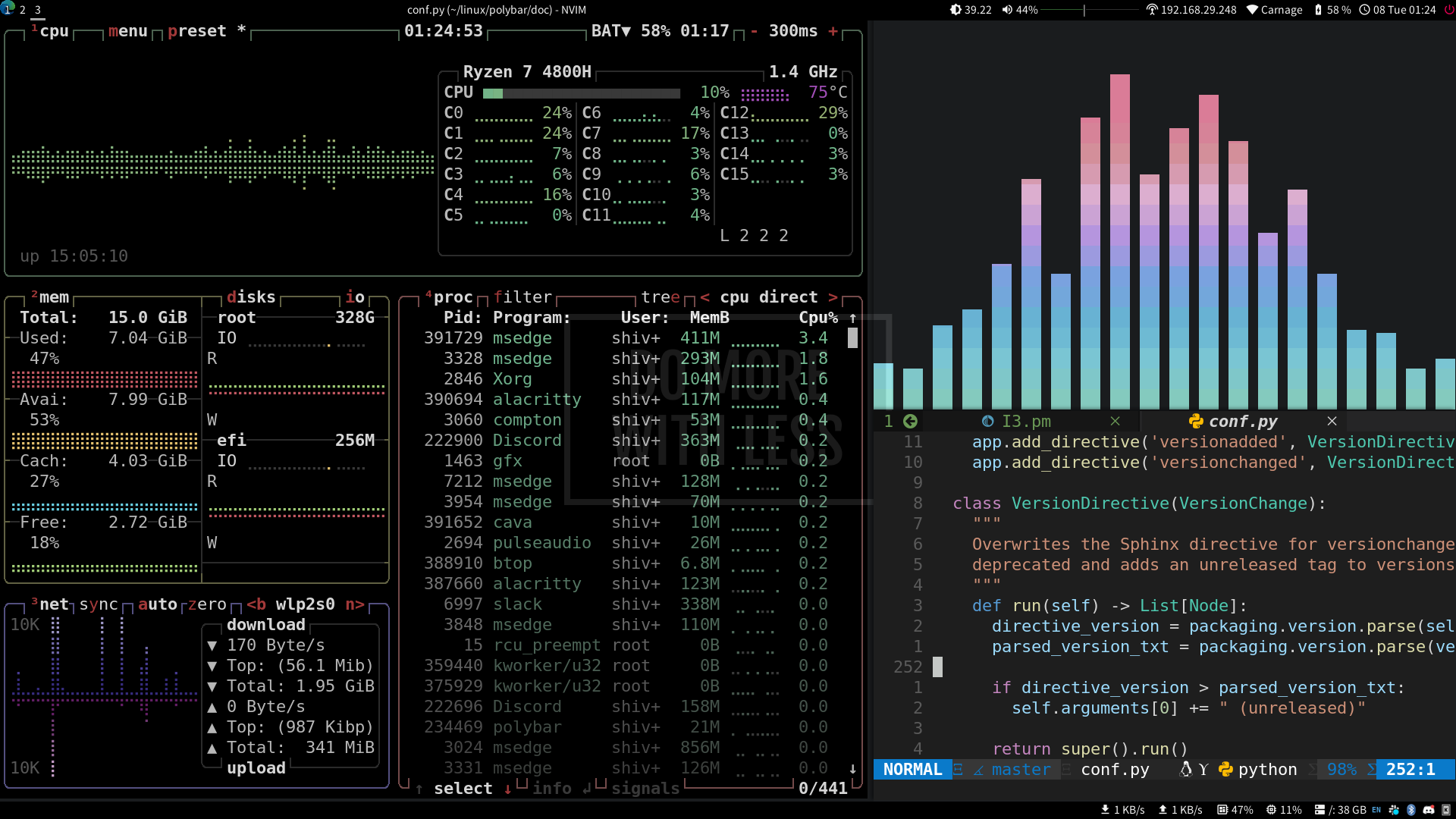This screenshot has height=819, width=1456.
Task: Toggle the zero option in the net panel
Action: pyautogui.click(x=206, y=604)
